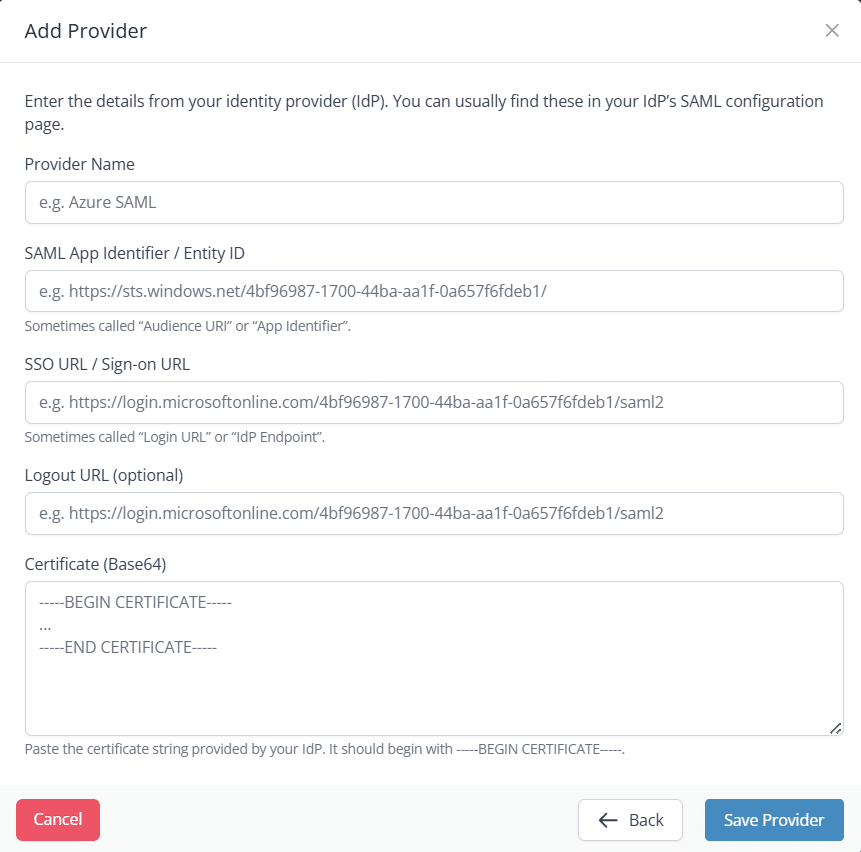
Task: Click the IdP instructions paragraph
Action: coord(423,112)
